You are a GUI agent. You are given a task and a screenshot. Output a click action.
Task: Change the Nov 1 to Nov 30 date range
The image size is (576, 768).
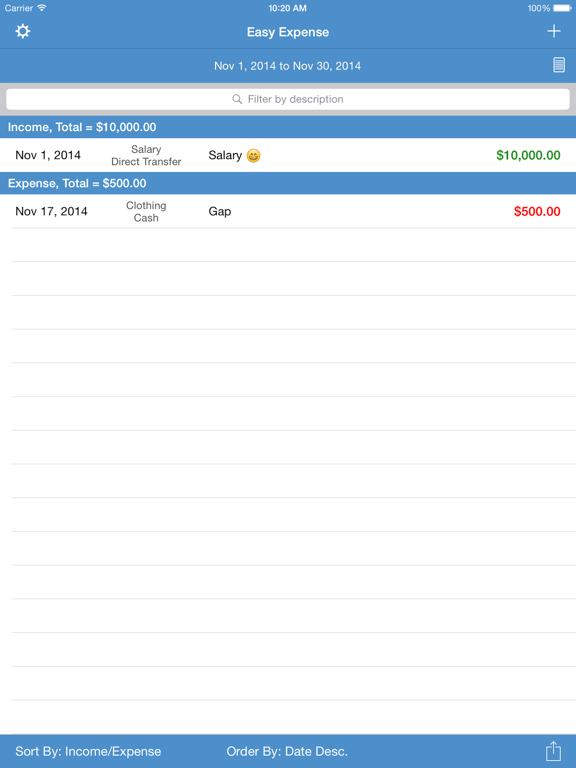click(288, 66)
